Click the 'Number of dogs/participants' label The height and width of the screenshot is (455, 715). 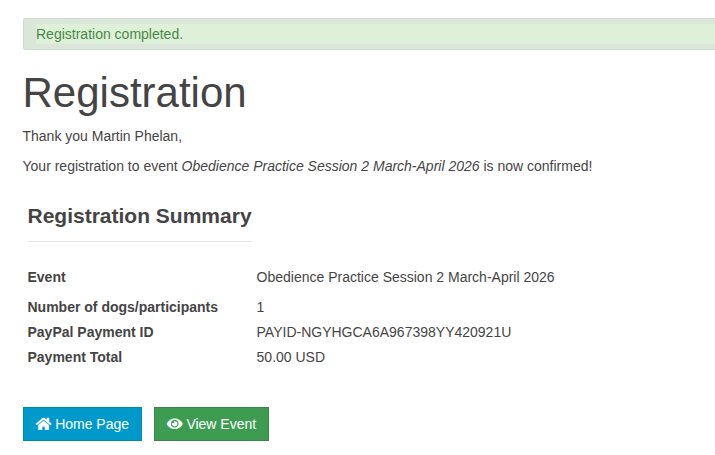(123, 307)
